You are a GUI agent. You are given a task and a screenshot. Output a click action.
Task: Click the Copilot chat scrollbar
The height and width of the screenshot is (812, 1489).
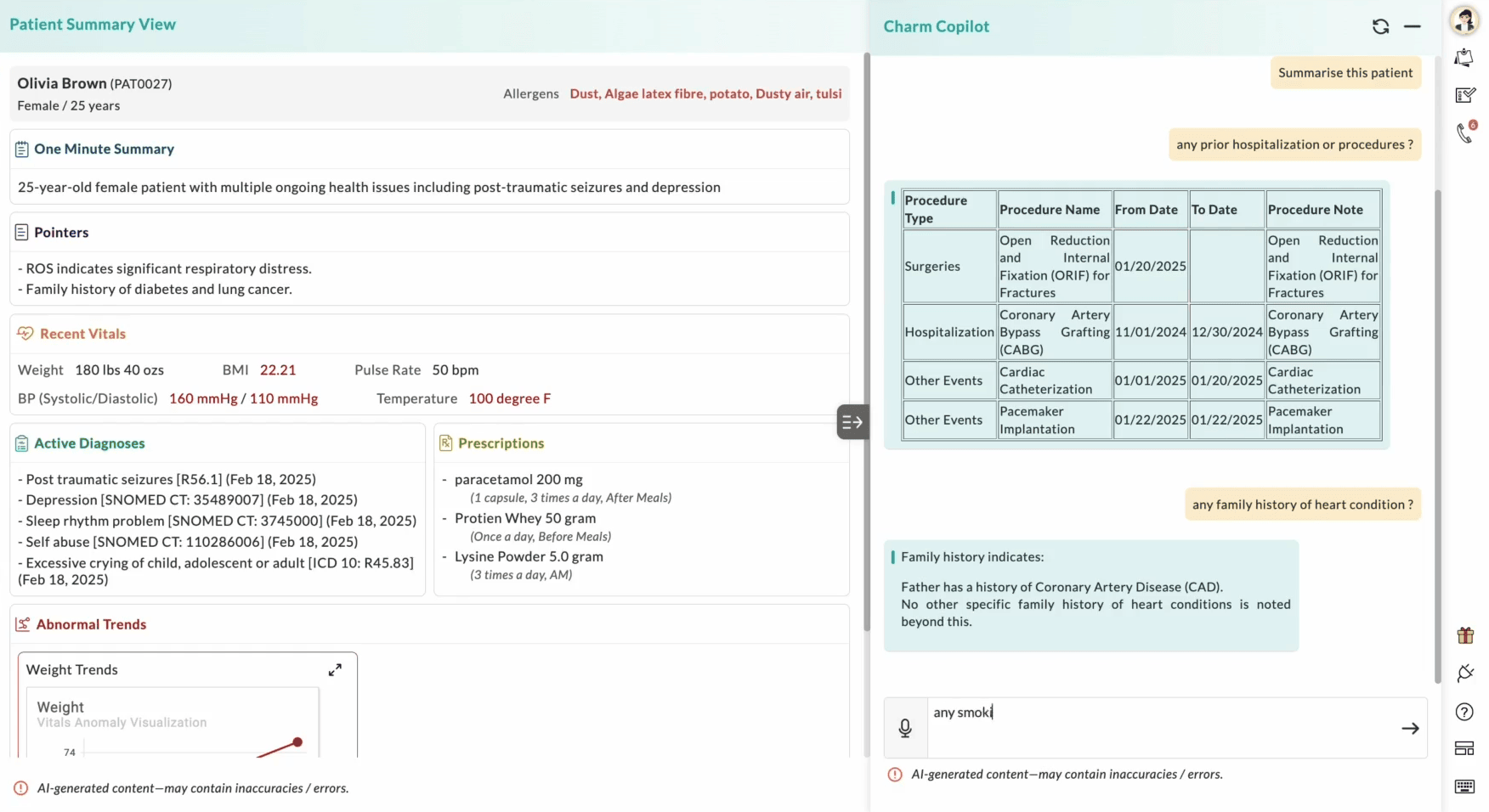[x=1438, y=436]
